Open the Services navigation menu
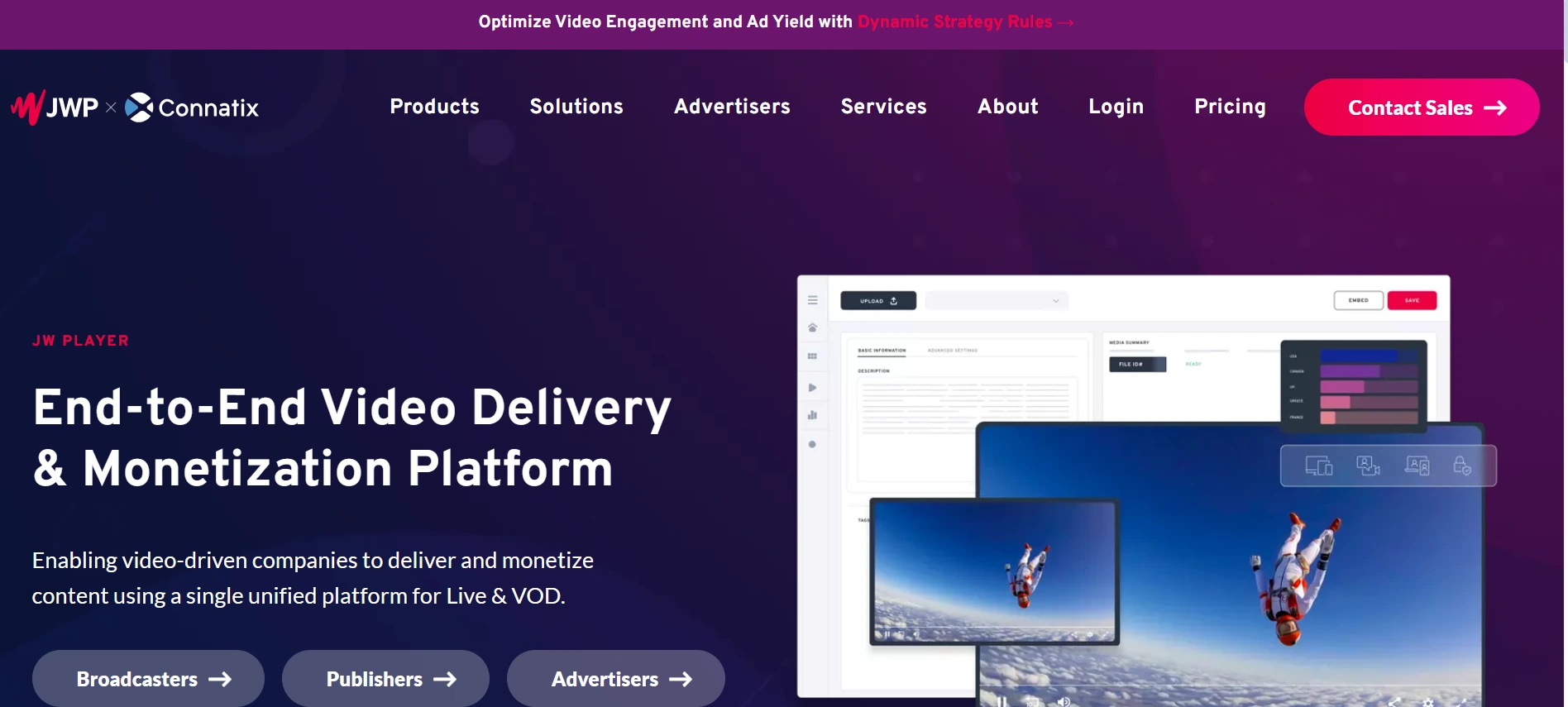The width and height of the screenshot is (1568, 707). [x=883, y=107]
